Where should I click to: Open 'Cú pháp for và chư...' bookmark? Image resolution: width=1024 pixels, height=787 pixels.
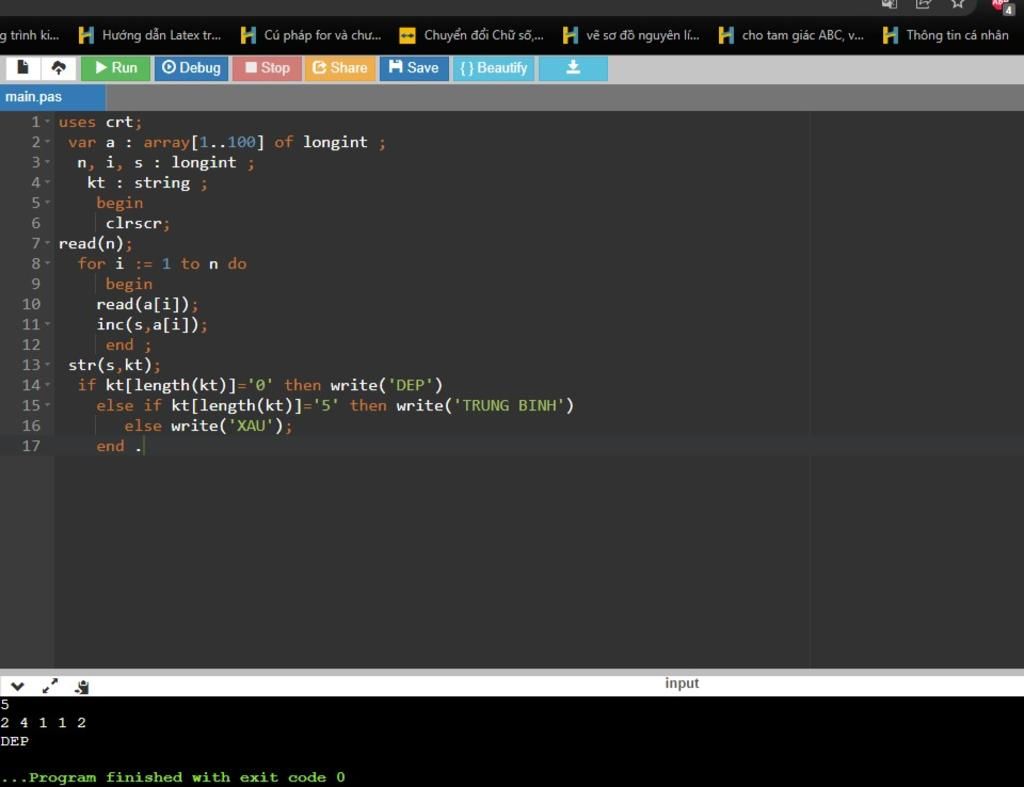312,35
